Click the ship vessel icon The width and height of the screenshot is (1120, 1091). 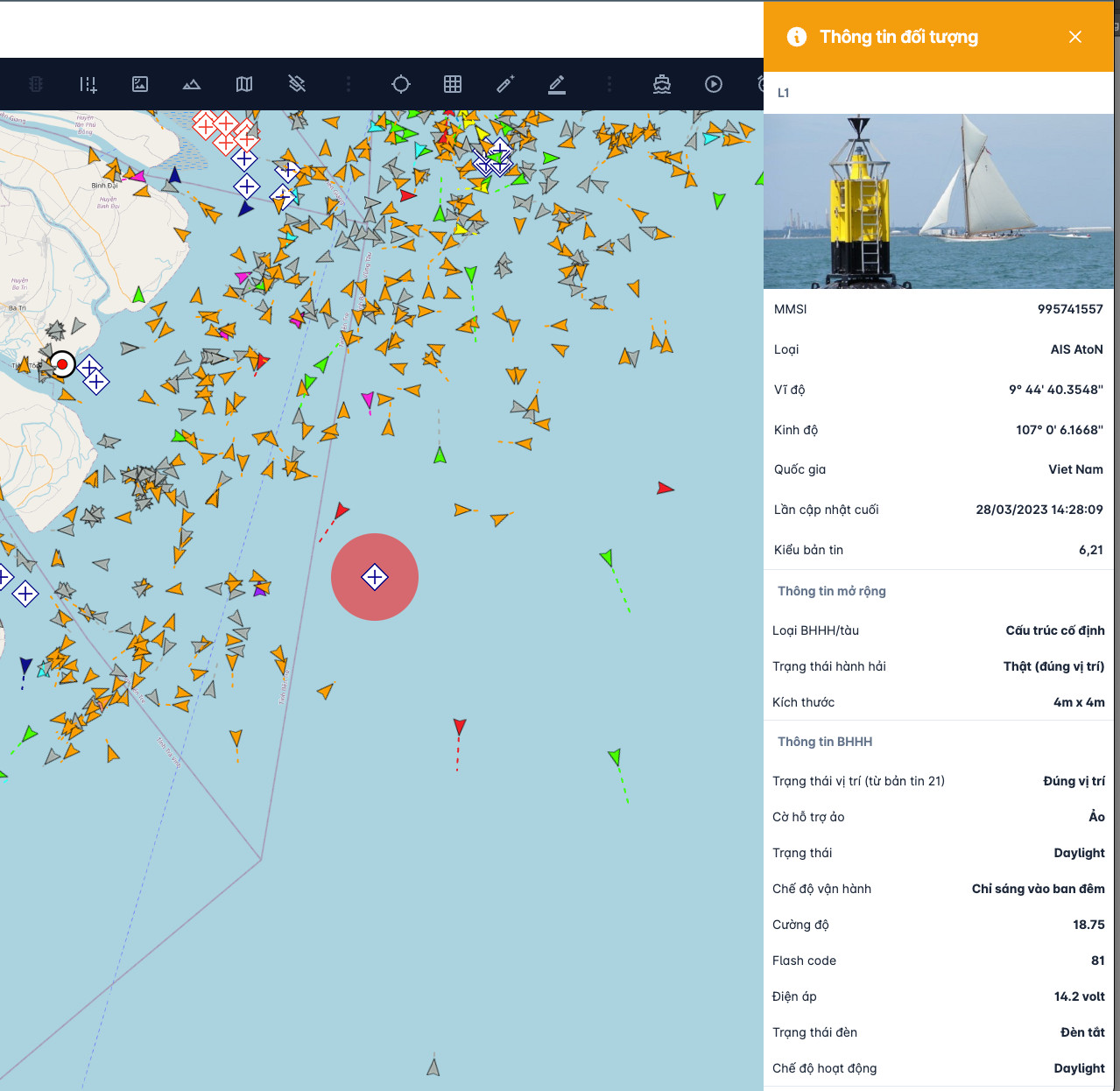click(x=662, y=84)
